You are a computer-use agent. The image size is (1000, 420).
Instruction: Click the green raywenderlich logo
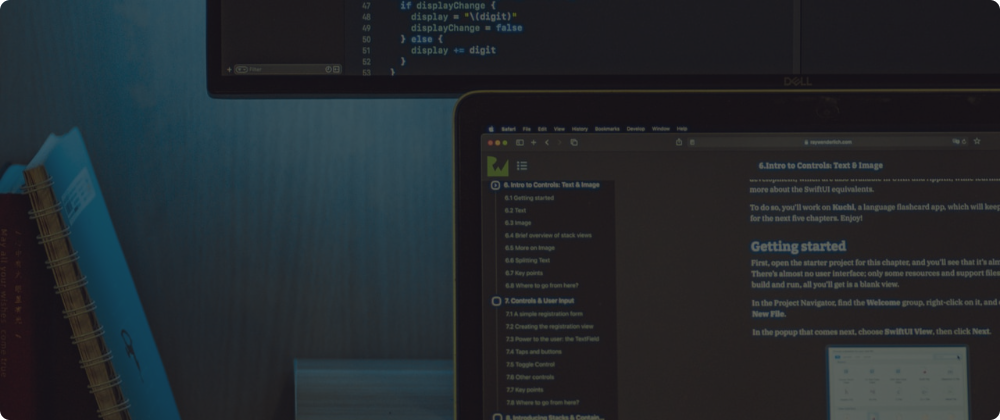[x=497, y=166]
